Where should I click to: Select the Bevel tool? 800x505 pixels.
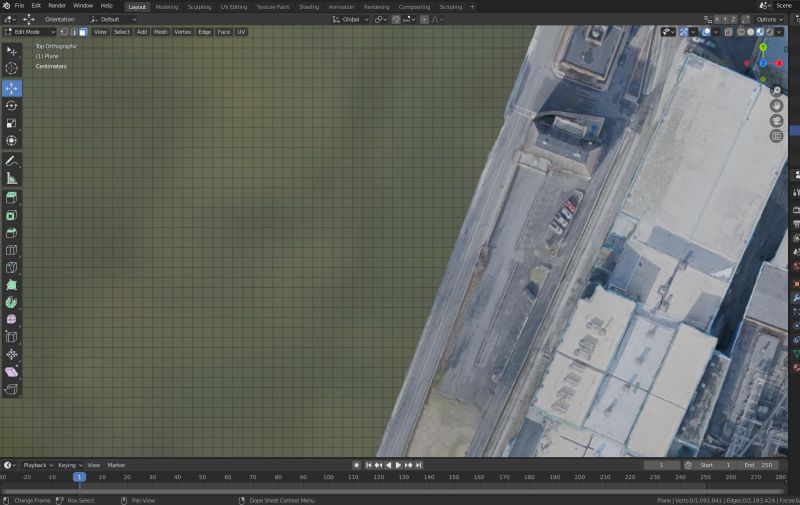tap(11, 233)
